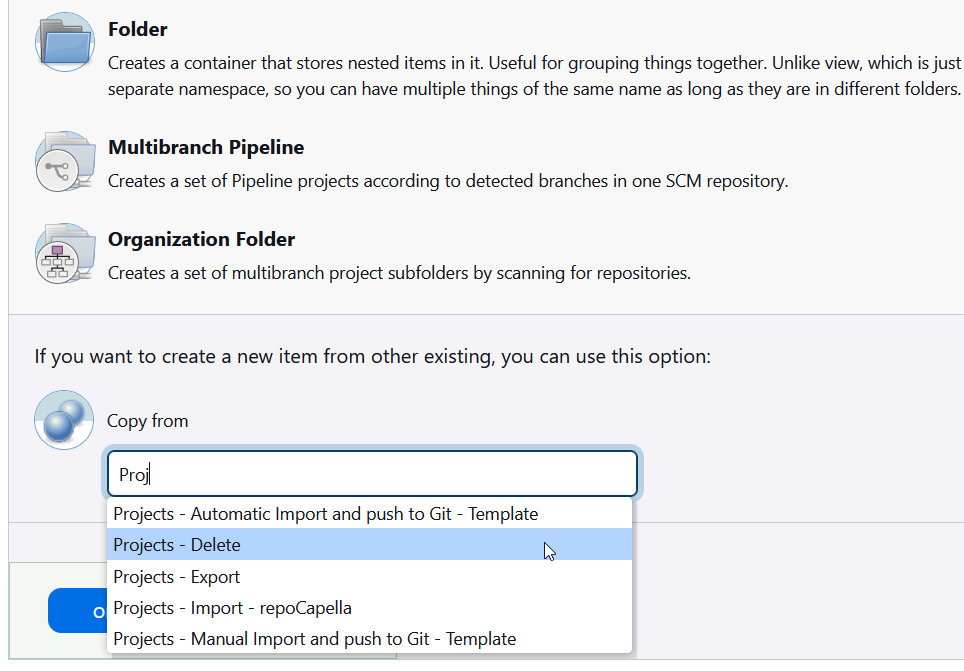The height and width of the screenshot is (671, 964).
Task: Select 'Projects - Import - repoCapella' suggestion
Action: point(232,608)
